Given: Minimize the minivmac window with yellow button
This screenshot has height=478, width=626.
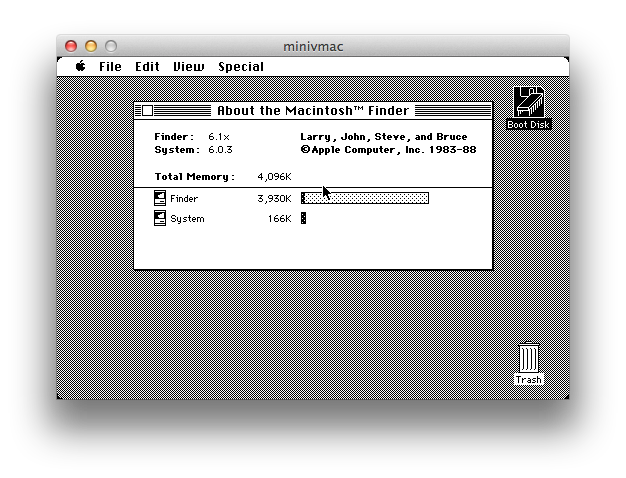Looking at the screenshot, I should 91,46.
